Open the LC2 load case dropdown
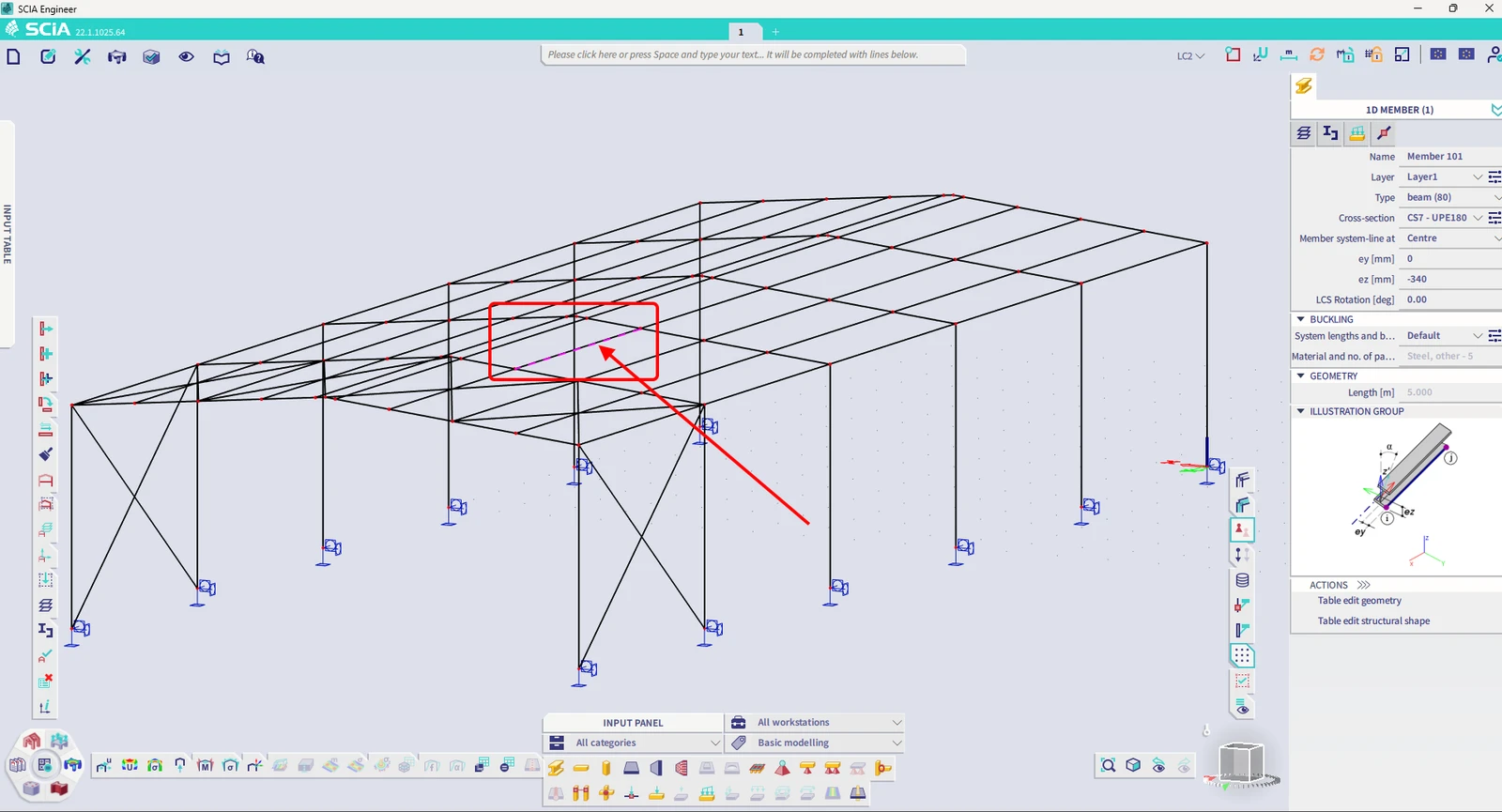The width and height of the screenshot is (1502, 812). pos(1190,56)
